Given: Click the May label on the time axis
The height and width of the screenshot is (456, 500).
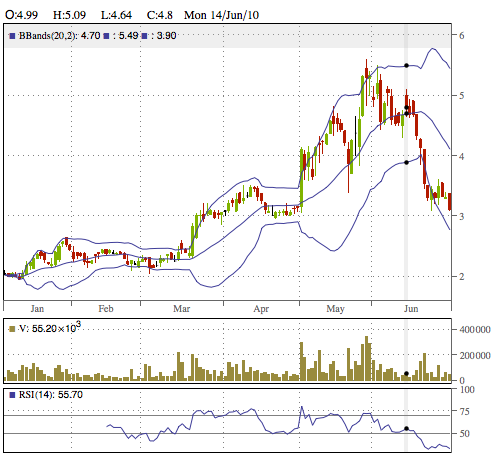Looking at the screenshot, I should [335, 309].
